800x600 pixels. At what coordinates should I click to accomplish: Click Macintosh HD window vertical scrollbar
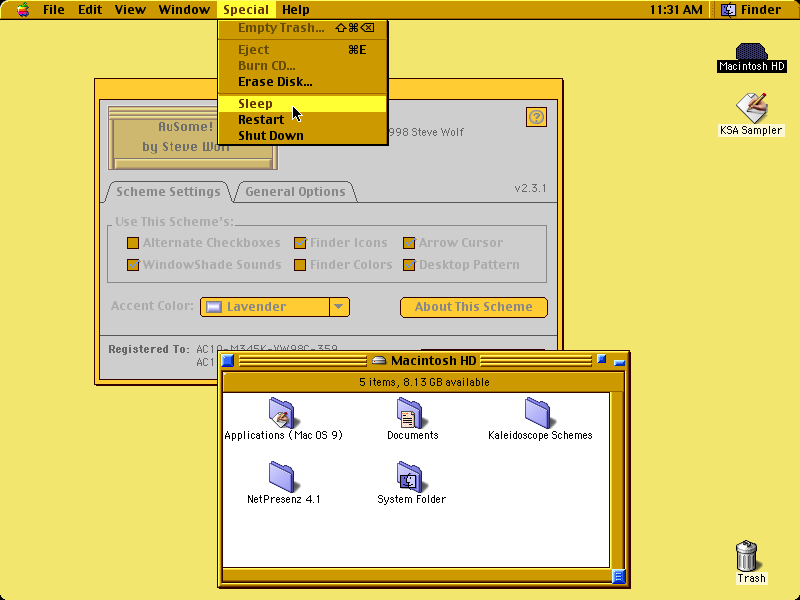tap(617, 481)
